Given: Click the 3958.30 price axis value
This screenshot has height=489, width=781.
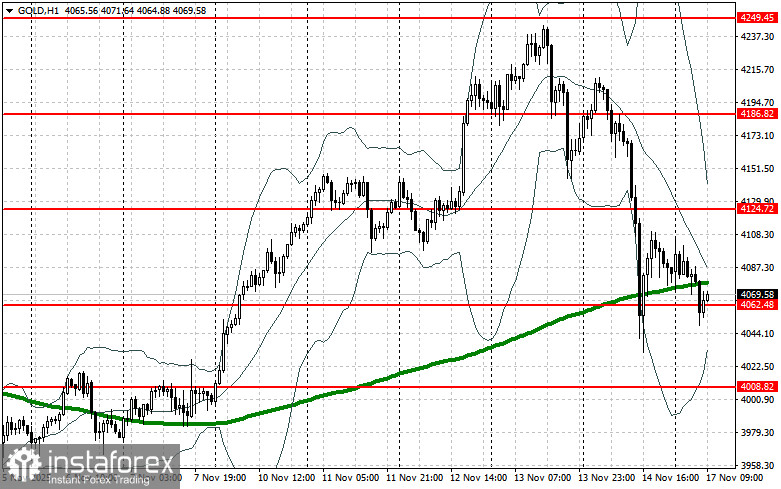Looking at the screenshot, I should [757, 465].
